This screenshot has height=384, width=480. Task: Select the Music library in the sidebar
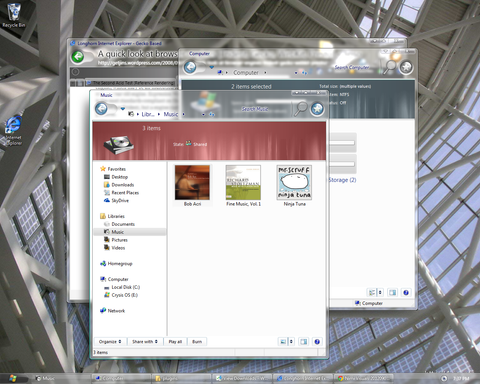117,232
